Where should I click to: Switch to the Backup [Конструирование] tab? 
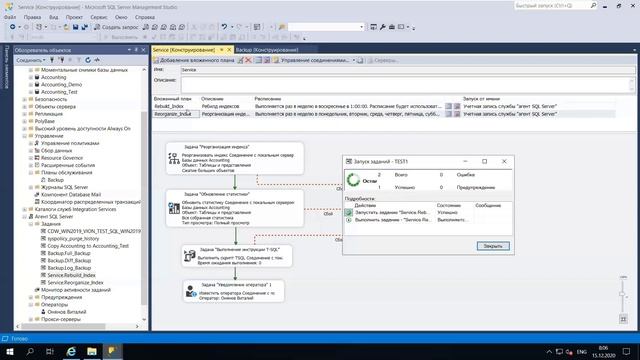pyautogui.click(x=267, y=50)
